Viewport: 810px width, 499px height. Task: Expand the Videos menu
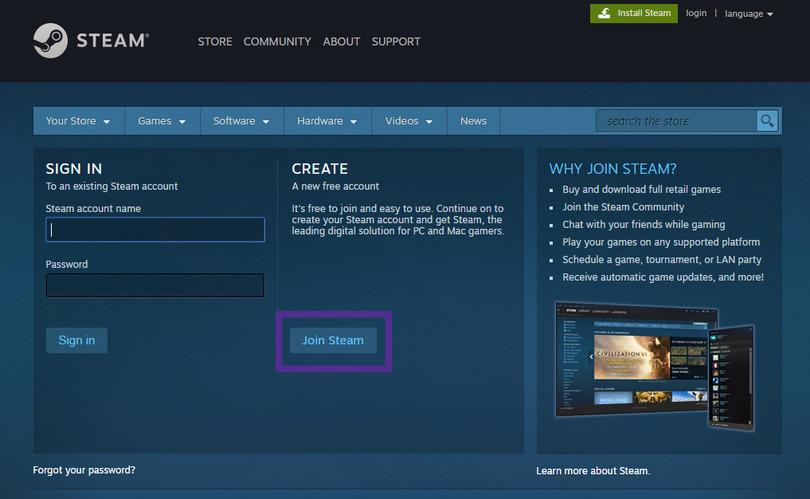pyautogui.click(x=409, y=121)
